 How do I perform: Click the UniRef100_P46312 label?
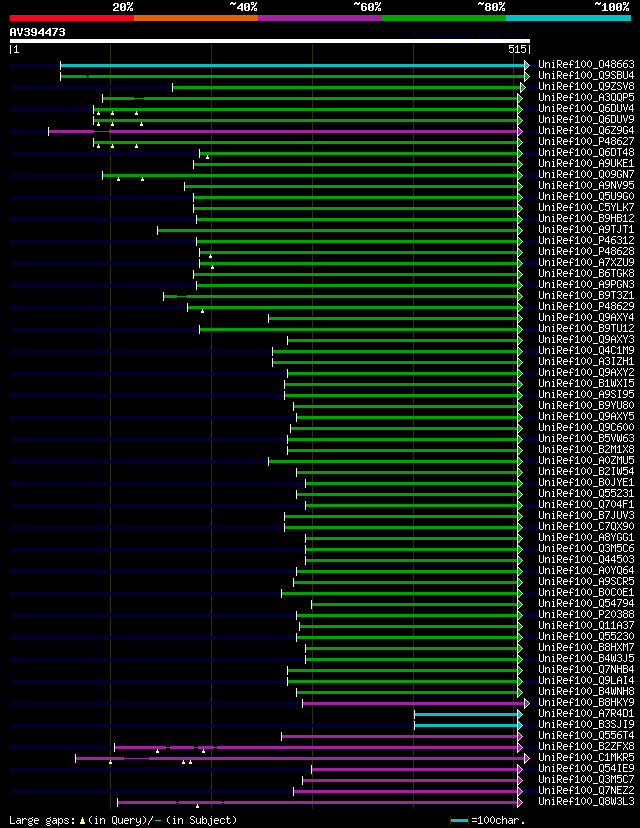tap(586, 240)
